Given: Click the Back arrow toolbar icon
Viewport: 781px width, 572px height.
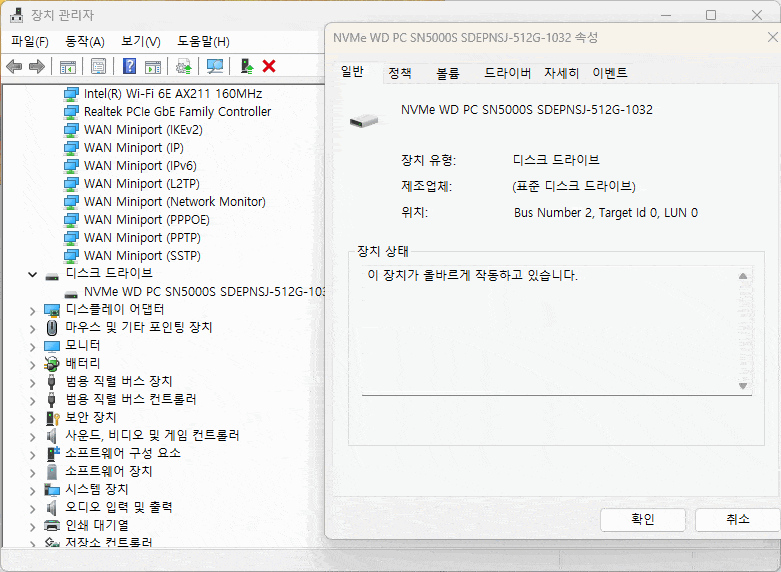Looking at the screenshot, I should coord(14,66).
